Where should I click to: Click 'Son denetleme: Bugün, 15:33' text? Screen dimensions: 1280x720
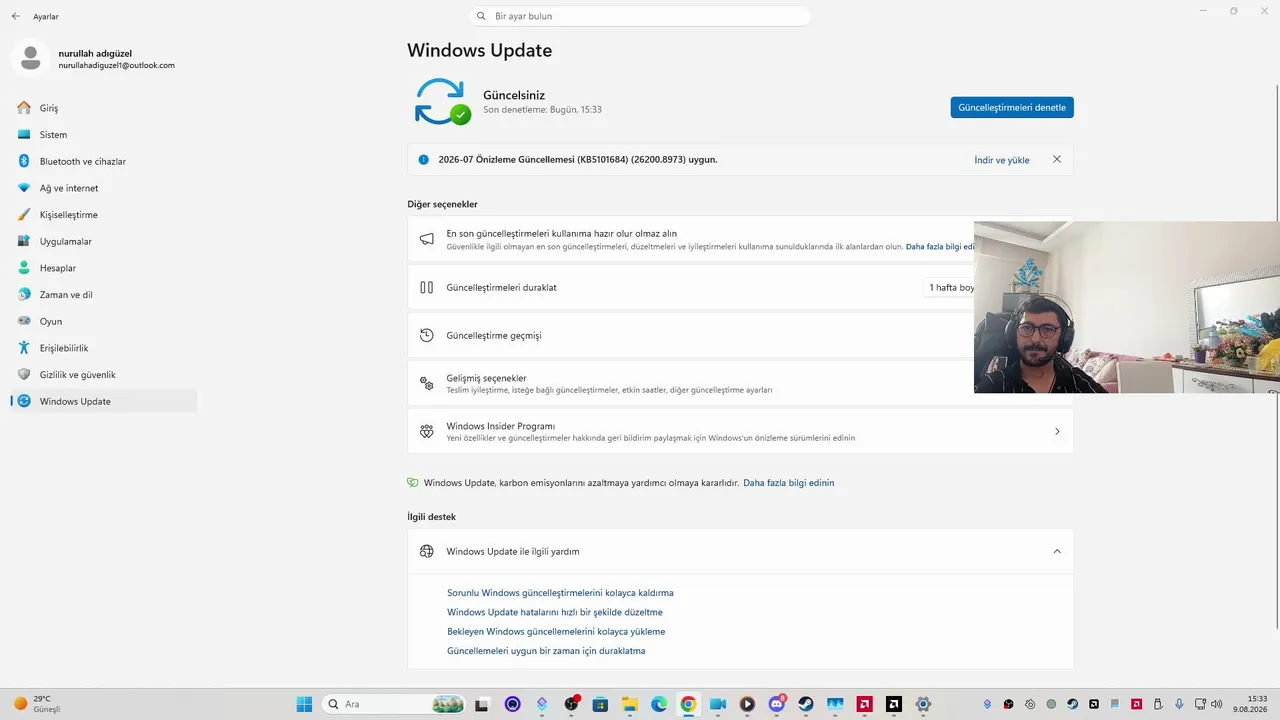[542, 109]
